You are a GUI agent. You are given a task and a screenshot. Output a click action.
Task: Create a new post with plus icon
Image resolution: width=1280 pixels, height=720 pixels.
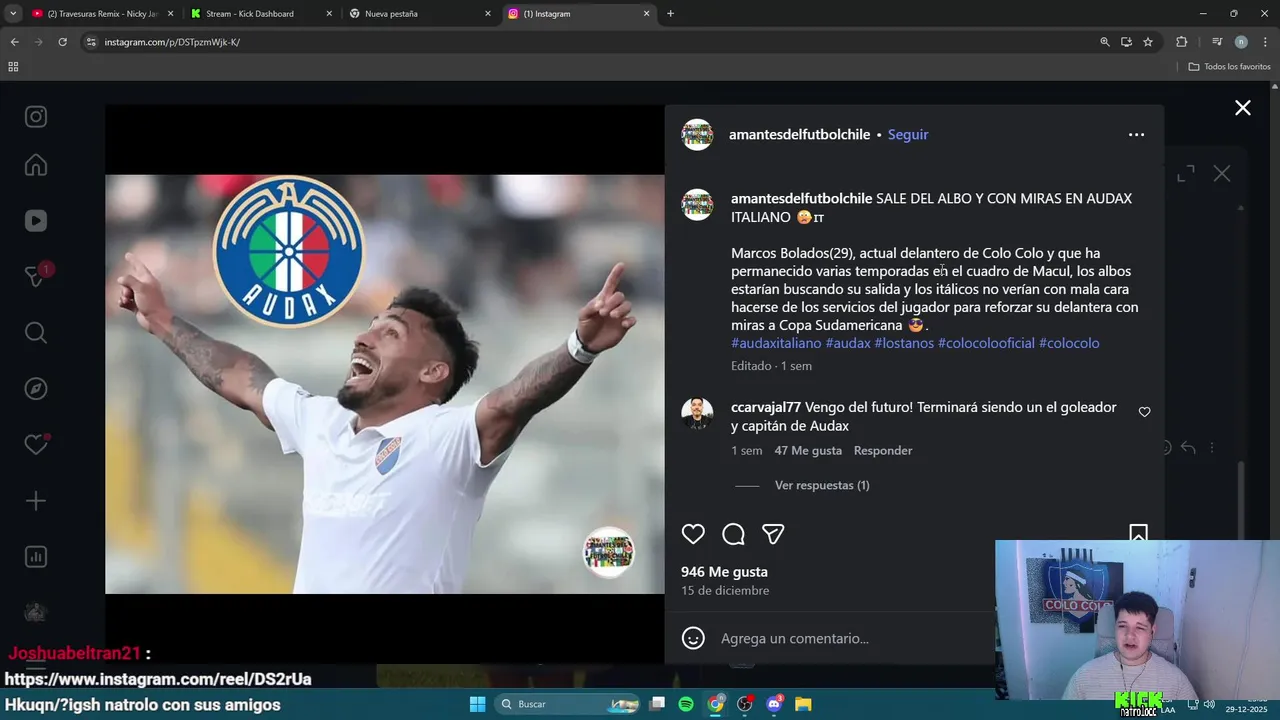click(x=36, y=501)
